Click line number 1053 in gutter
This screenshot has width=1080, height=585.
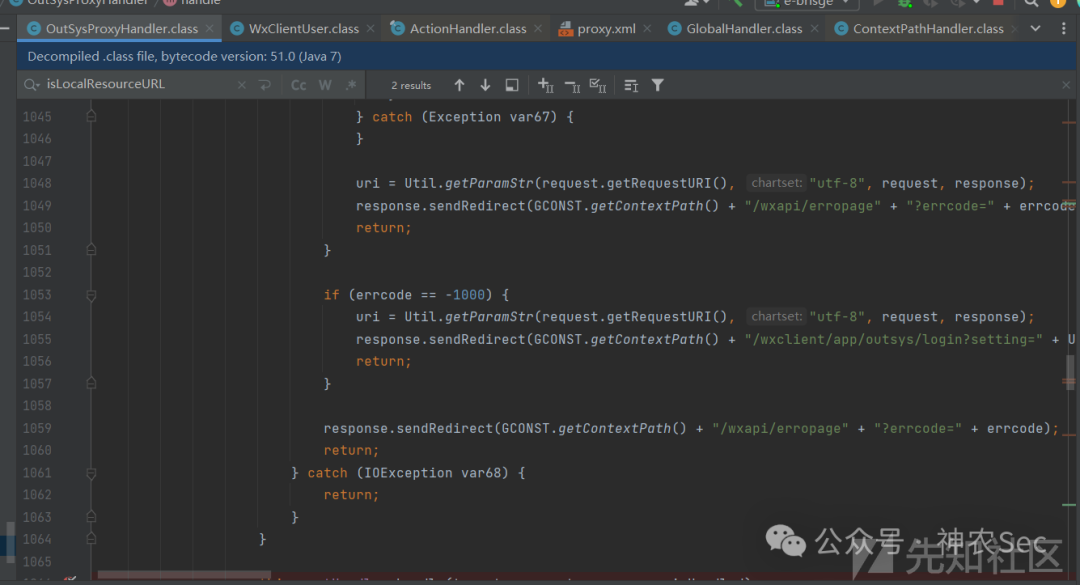pos(37,295)
